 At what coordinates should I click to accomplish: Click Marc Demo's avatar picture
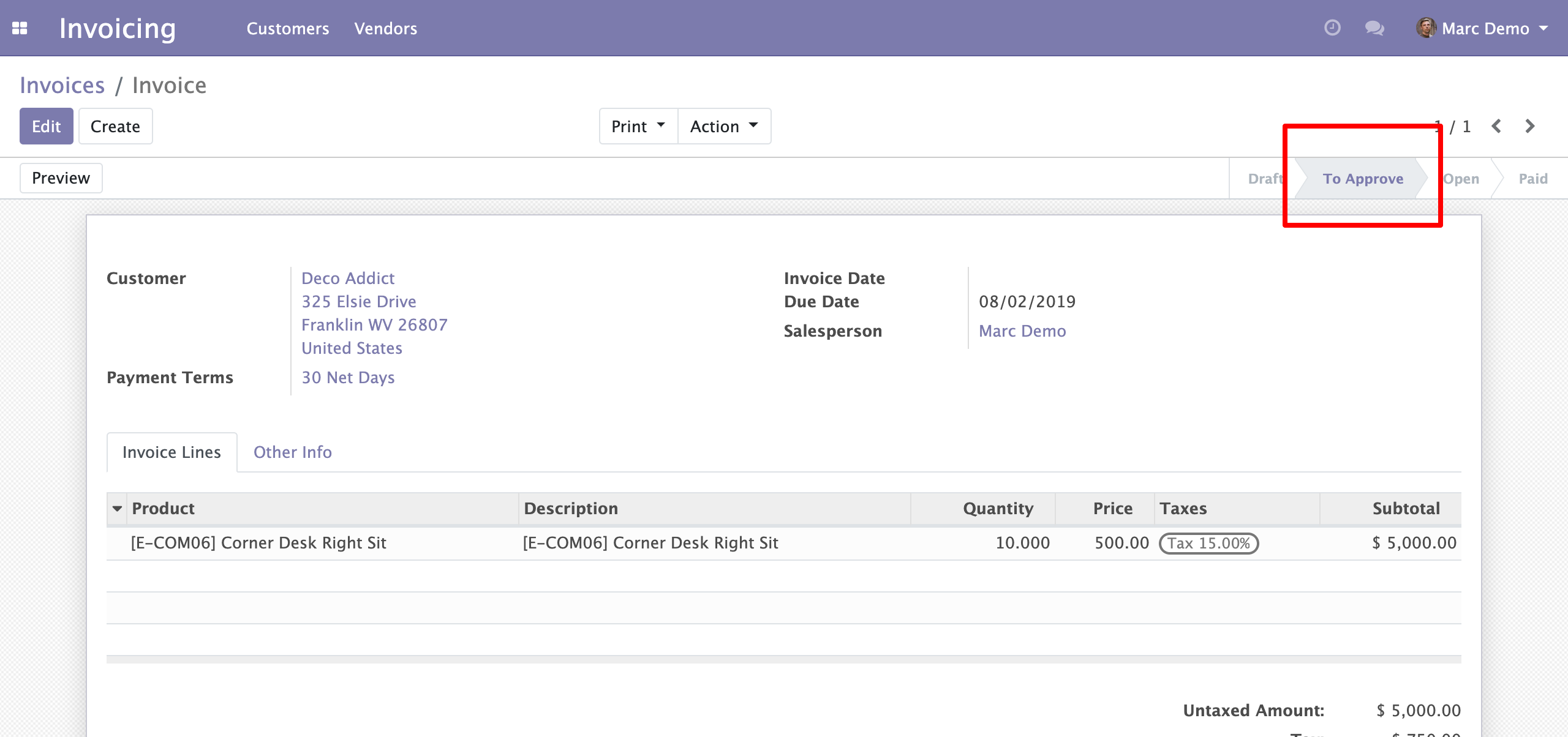(1426, 28)
